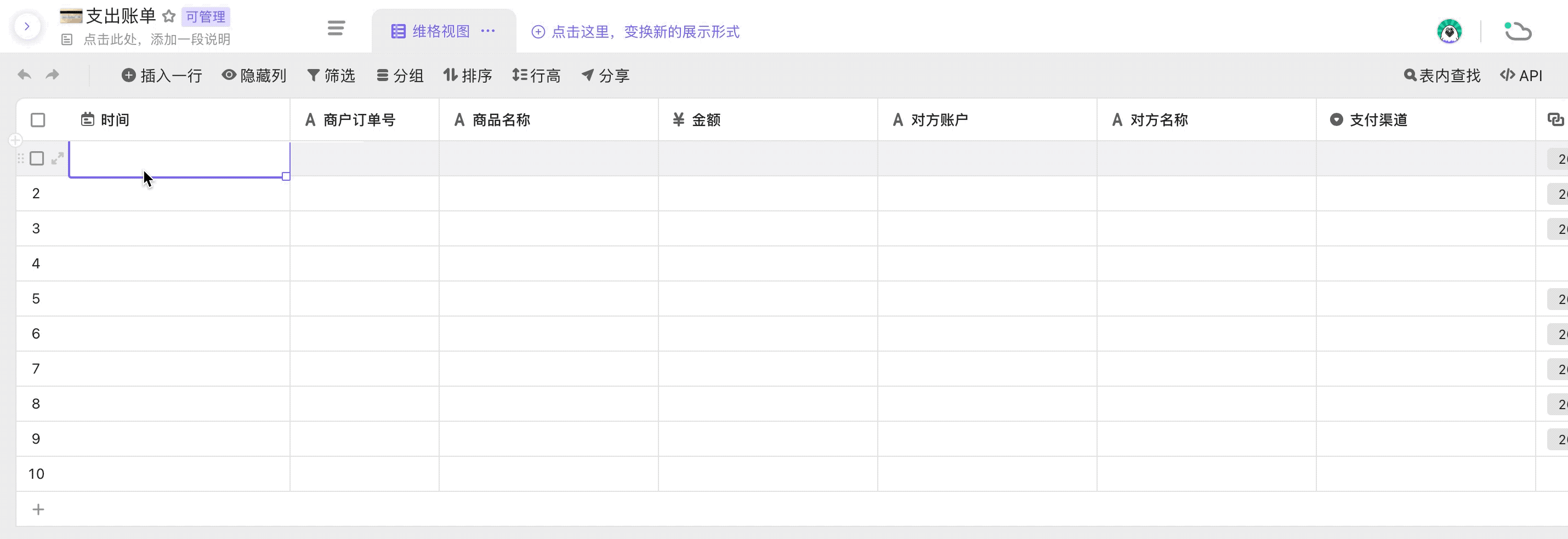
Task: Open the 行高 row height dropdown
Action: (536, 76)
